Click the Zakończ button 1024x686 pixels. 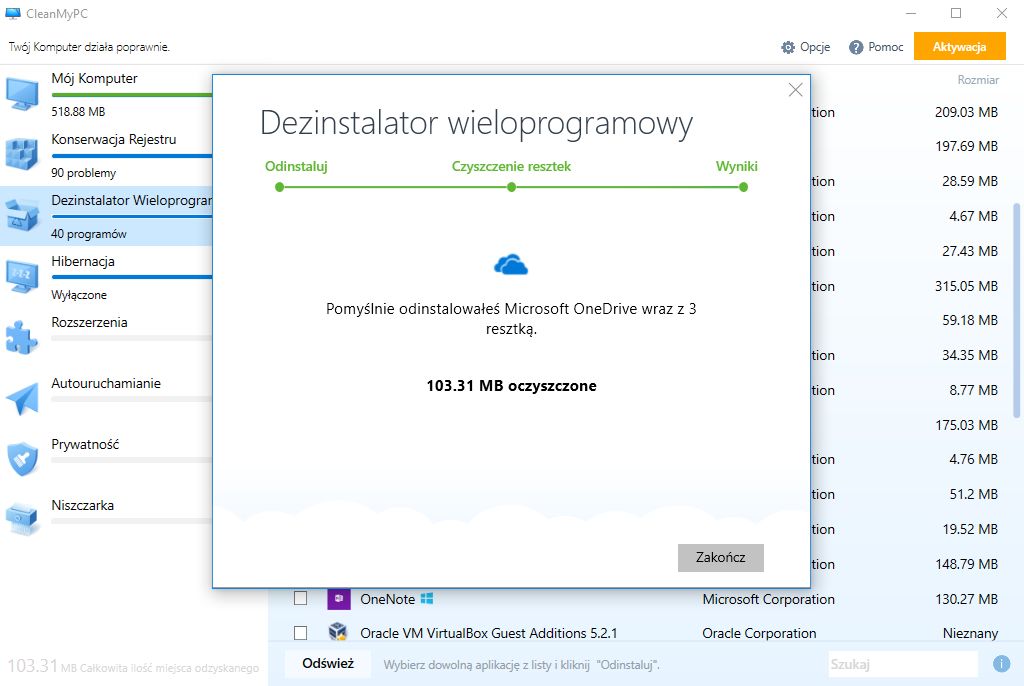(x=720, y=557)
